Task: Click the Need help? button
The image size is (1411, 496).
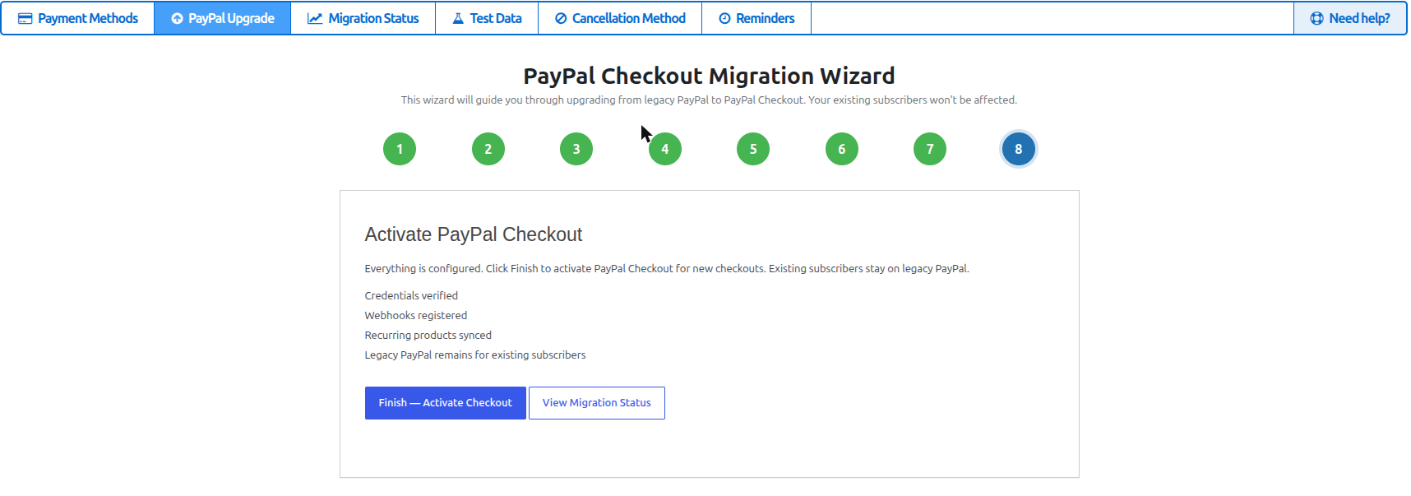Action: coord(1350,18)
